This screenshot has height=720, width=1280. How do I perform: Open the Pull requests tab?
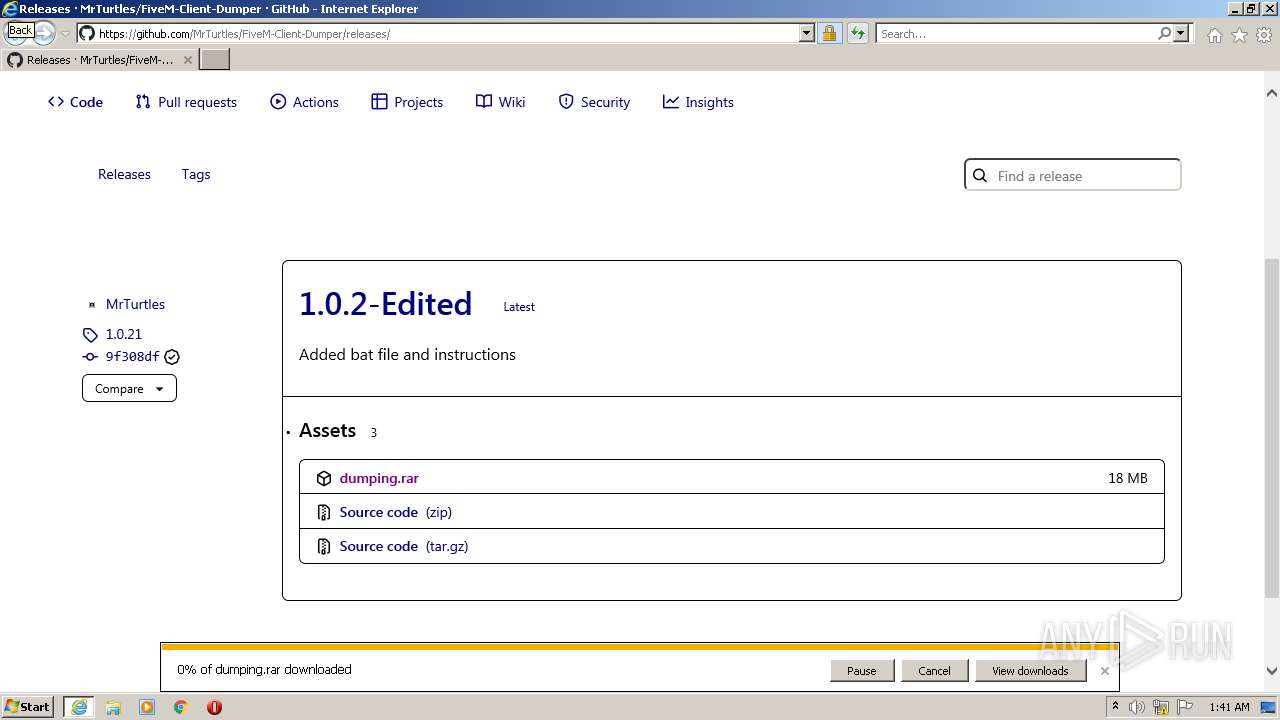pos(186,102)
